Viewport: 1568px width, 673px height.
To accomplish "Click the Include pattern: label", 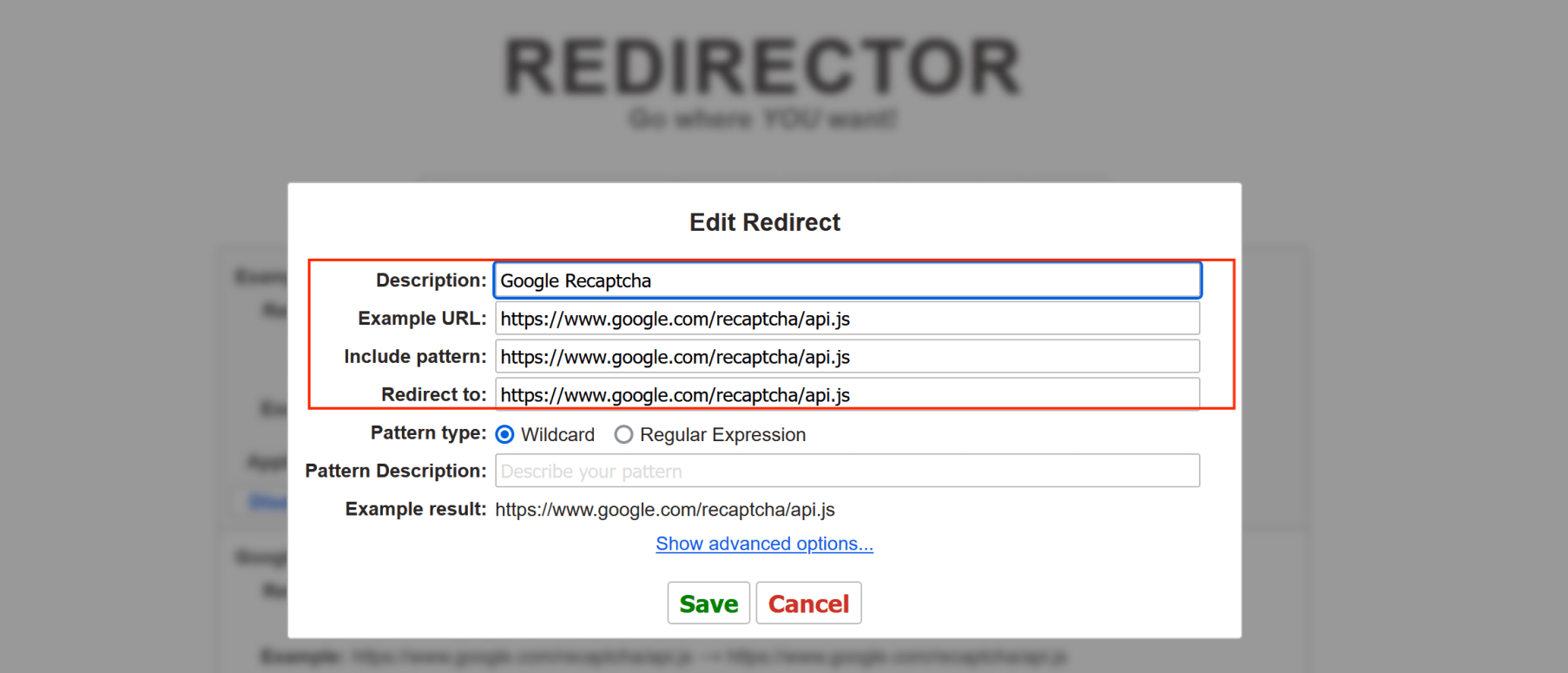I will coord(415,357).
